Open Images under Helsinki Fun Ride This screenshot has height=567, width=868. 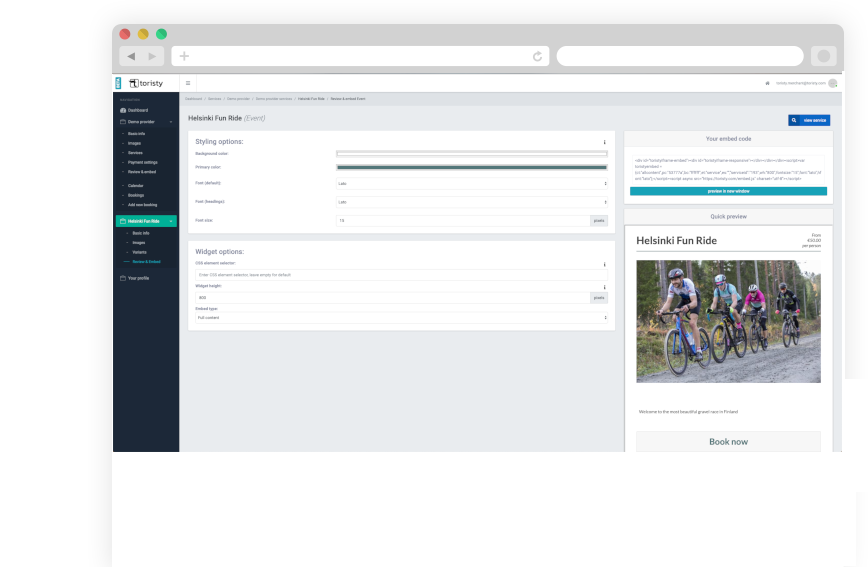(139, 243)
